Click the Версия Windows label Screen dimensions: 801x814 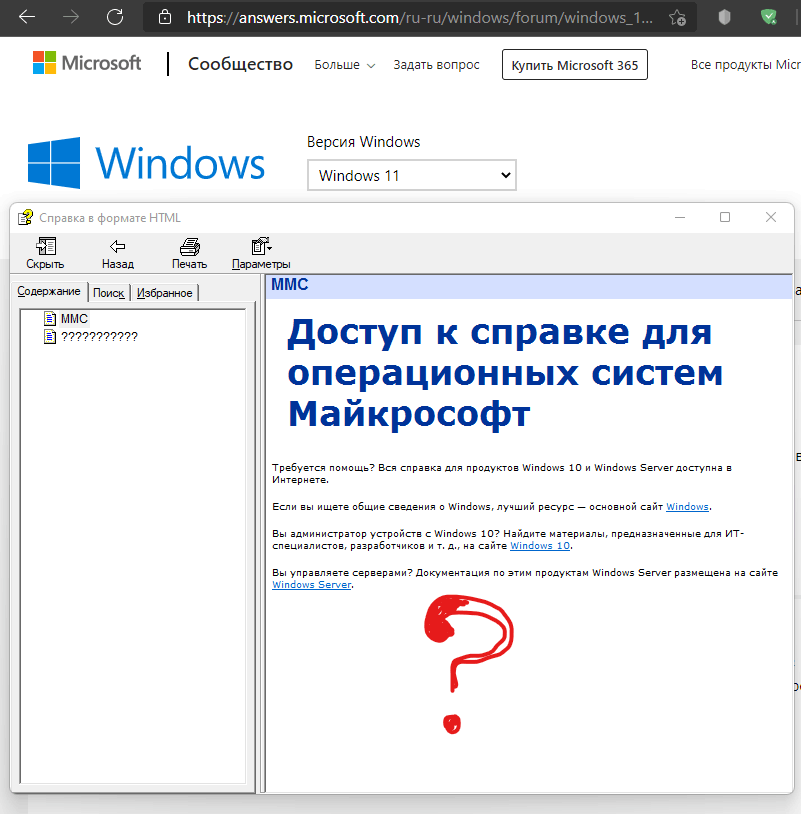click(x=363, y=142)
